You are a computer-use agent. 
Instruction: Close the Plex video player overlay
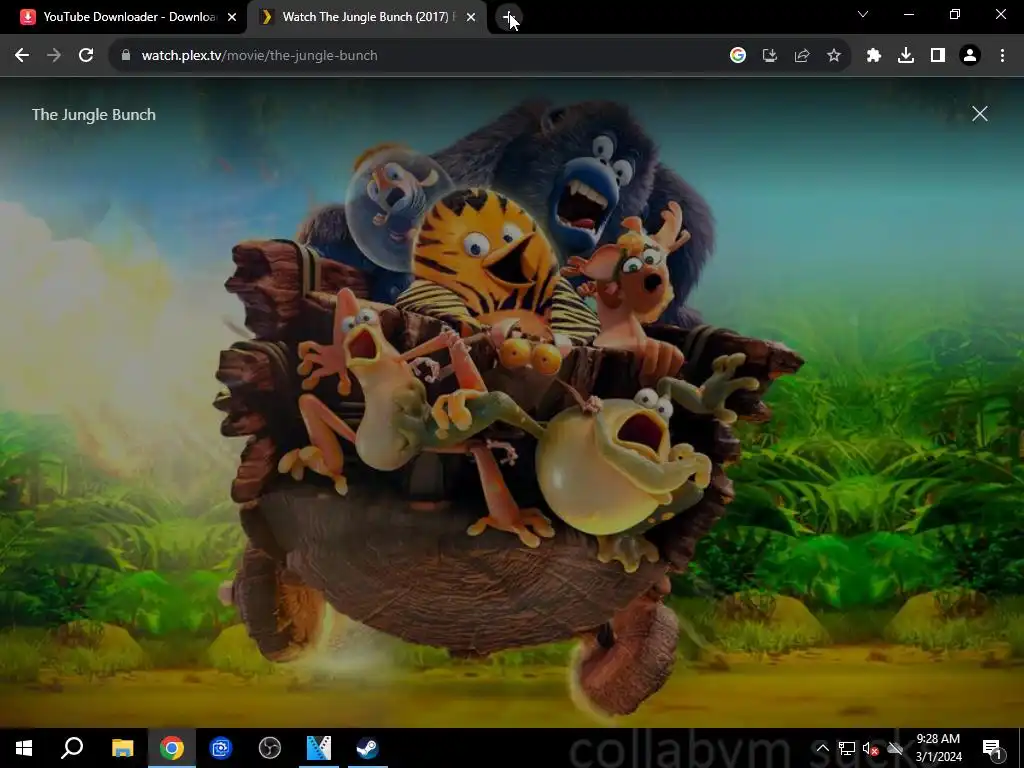pos(979,114)
